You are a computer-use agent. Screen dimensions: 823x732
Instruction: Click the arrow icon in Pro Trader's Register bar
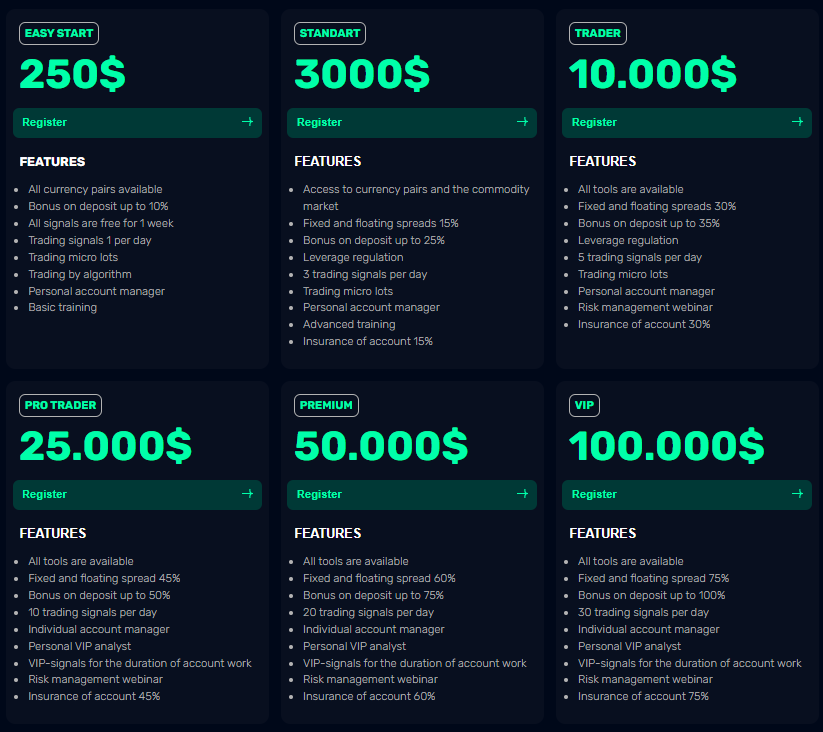[x=247, y=494]
